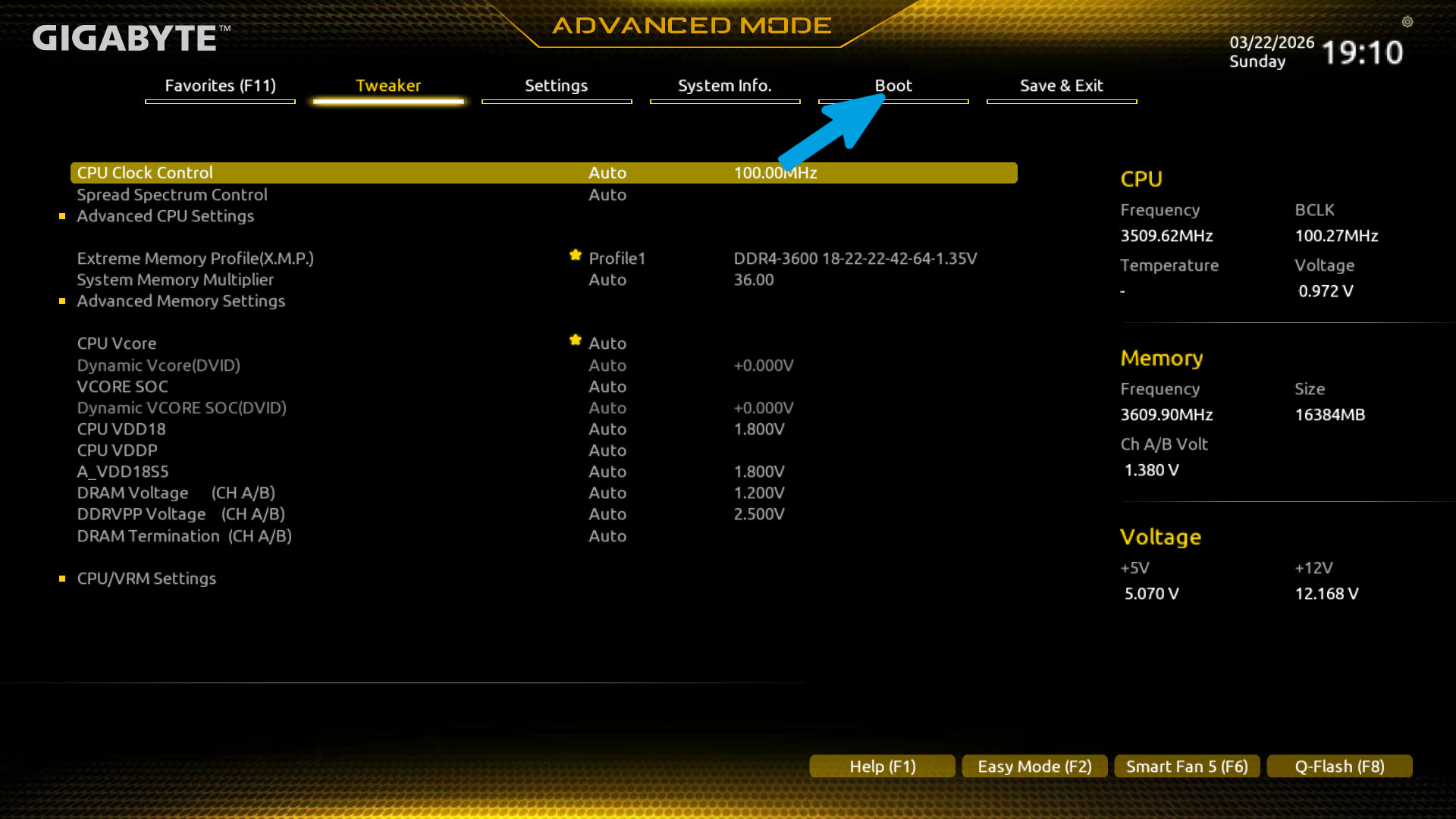Click the 19:10 system clock
Viewport: 1456px width, 819px height.
[1362, 52]
